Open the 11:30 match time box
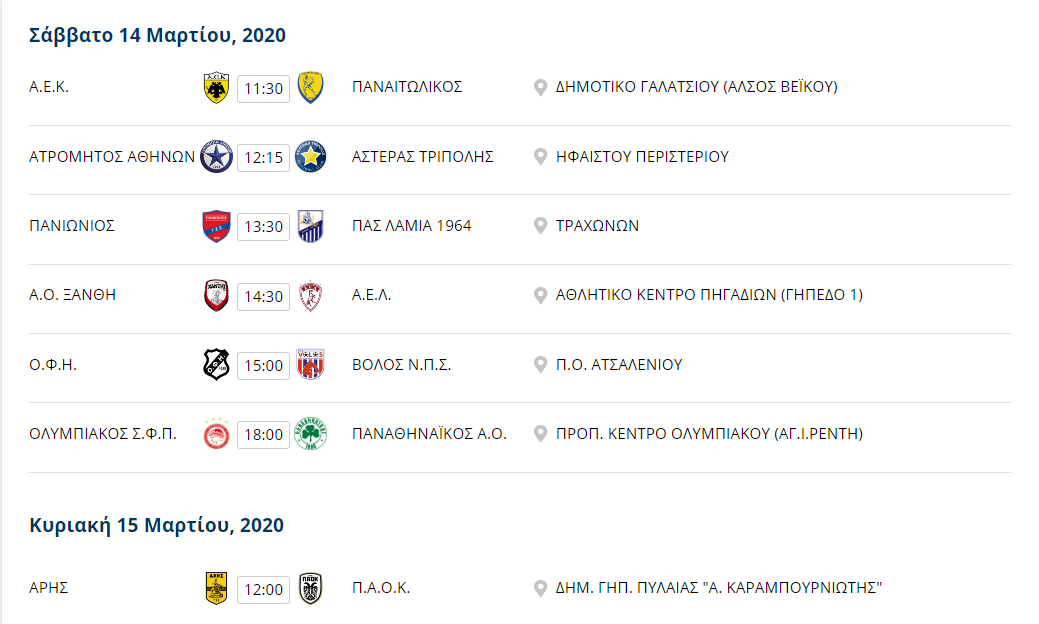Screen dimensions: 1039x624 tap(264, 88)
